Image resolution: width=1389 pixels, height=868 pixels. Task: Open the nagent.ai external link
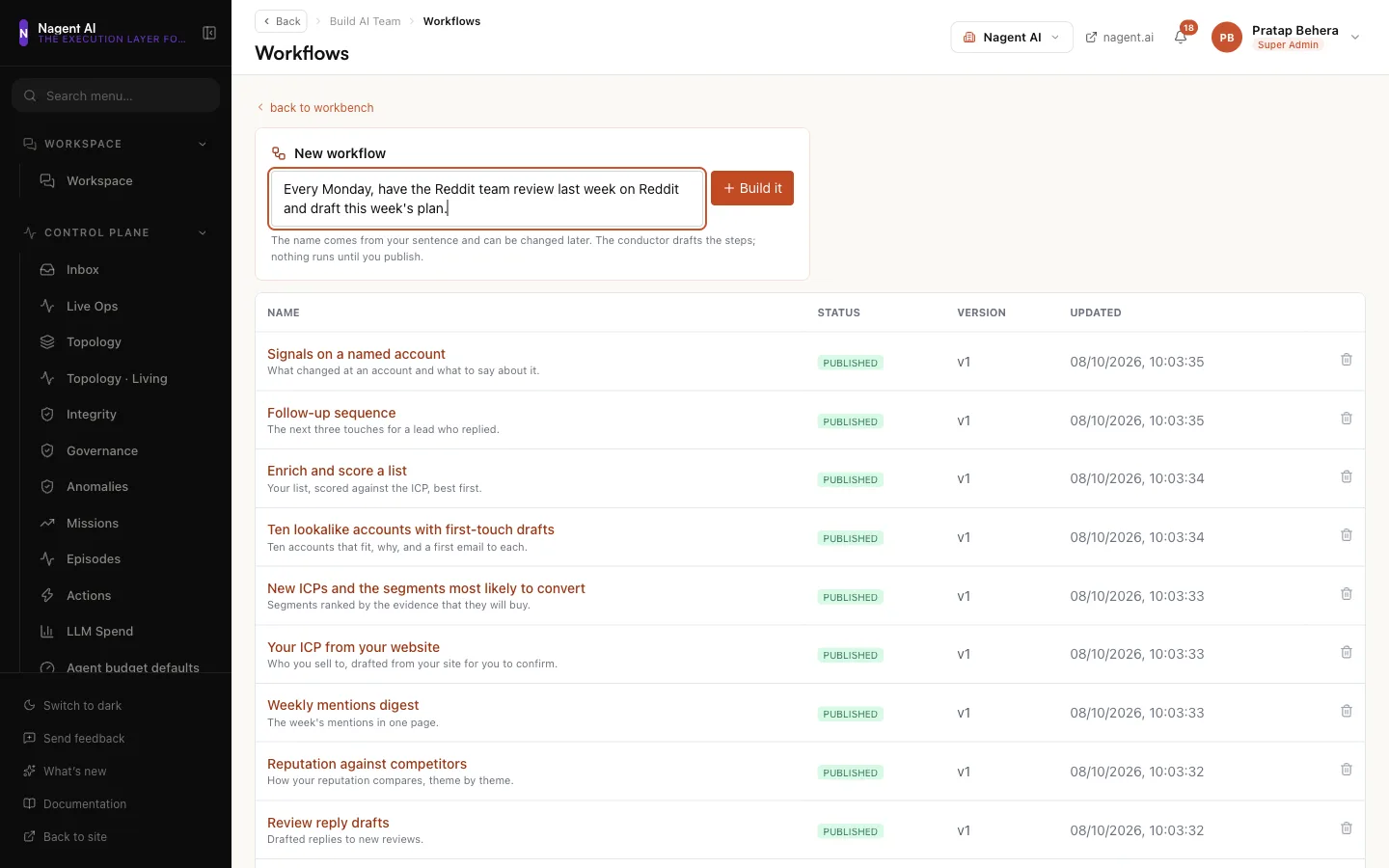pyautogui.click(x=1120, y=38)
